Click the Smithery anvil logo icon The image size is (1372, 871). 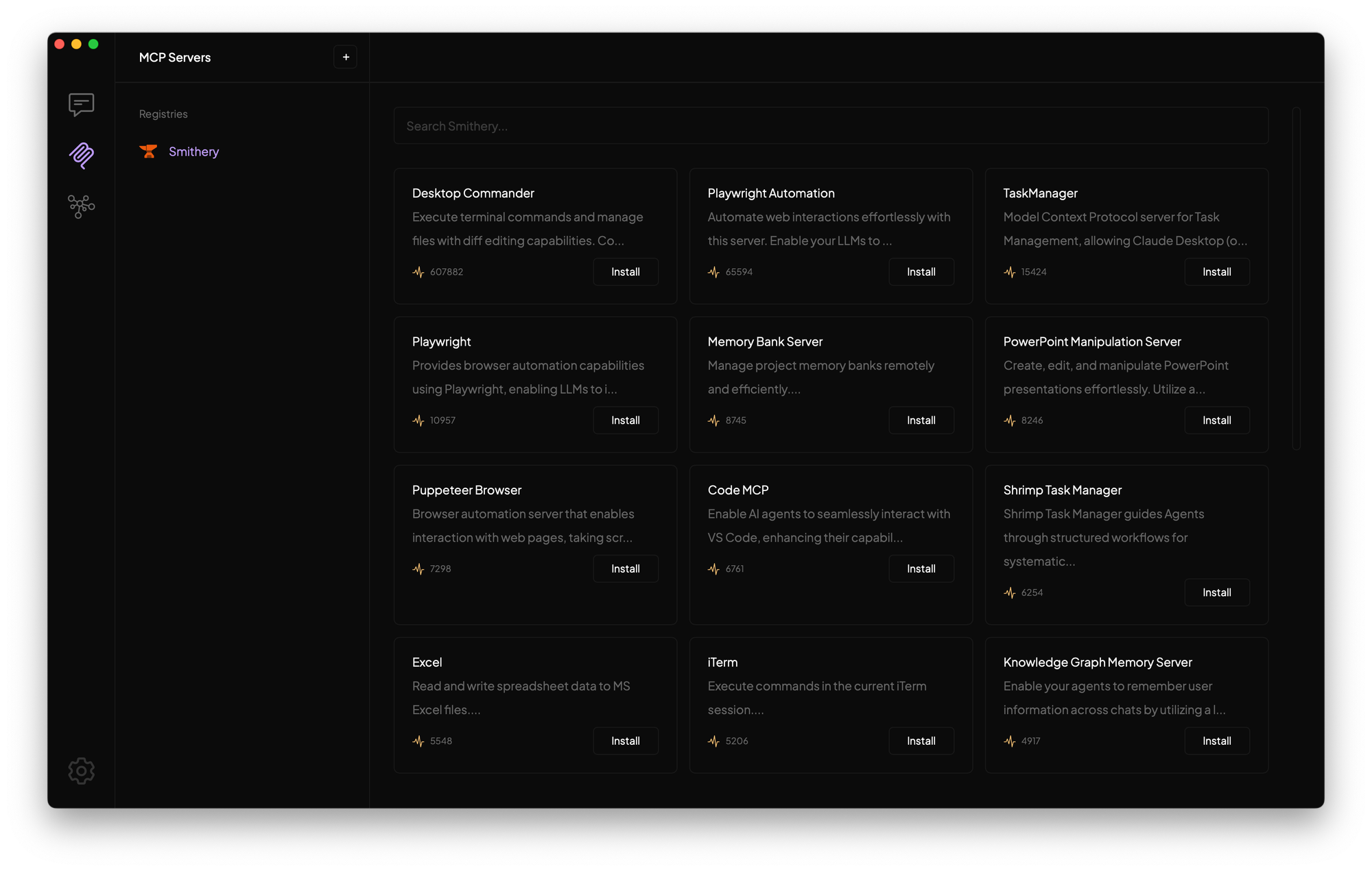148,152
